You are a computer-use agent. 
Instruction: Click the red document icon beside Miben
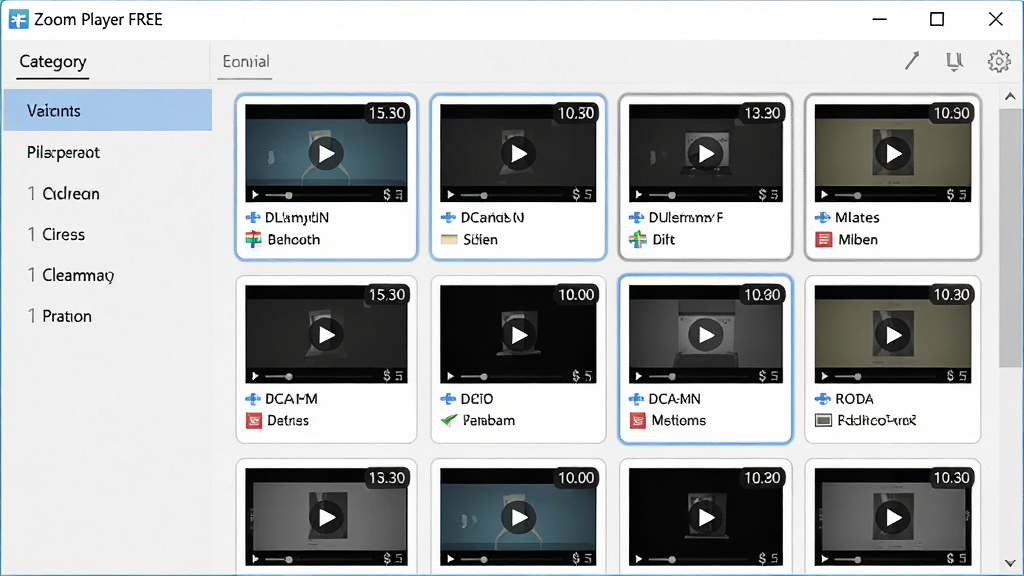tap(824, 240)
